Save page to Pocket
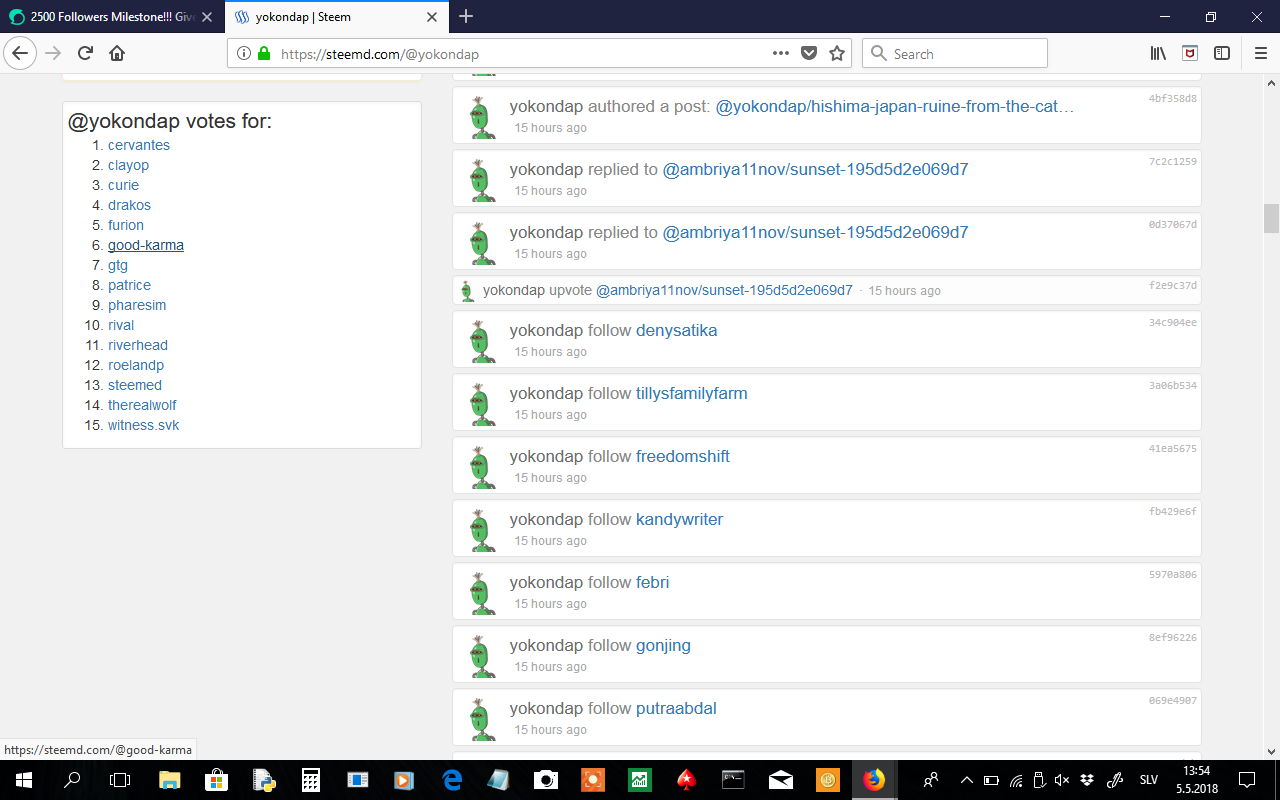Image resolution: width=1280 pixels, height=800 pixels. 809,54
